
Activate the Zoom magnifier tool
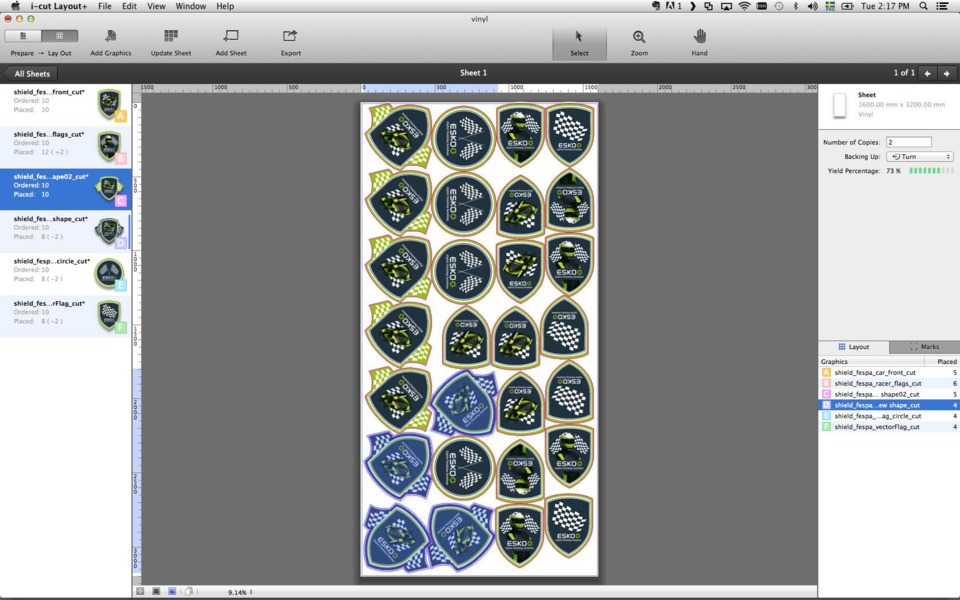[x=639, y=37]
